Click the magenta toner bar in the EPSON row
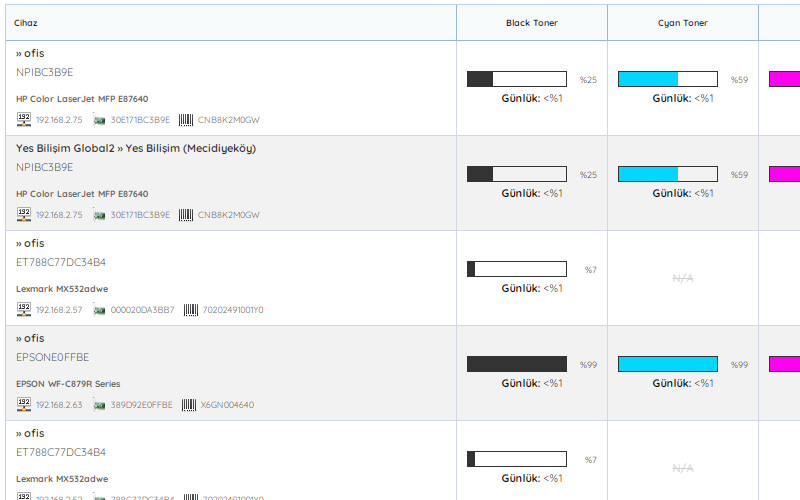This screenshot has width=800, height=500. coord(784,364)
